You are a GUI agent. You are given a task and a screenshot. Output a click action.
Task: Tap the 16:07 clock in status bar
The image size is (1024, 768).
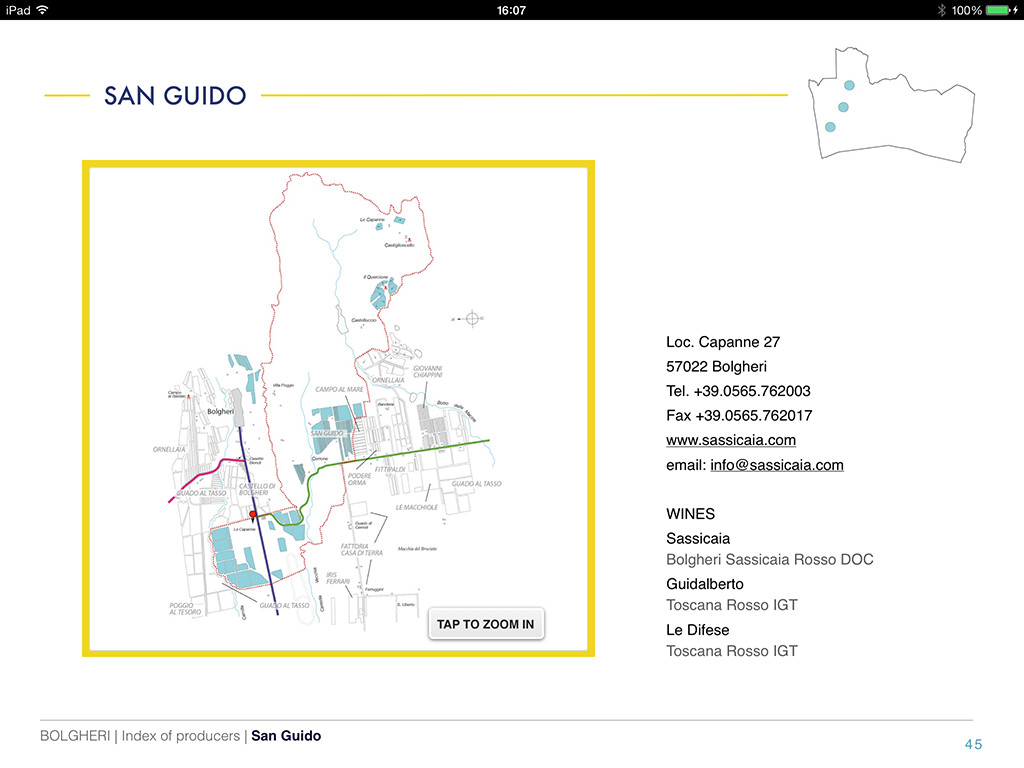pyautogui.click(x=511, y=10)
